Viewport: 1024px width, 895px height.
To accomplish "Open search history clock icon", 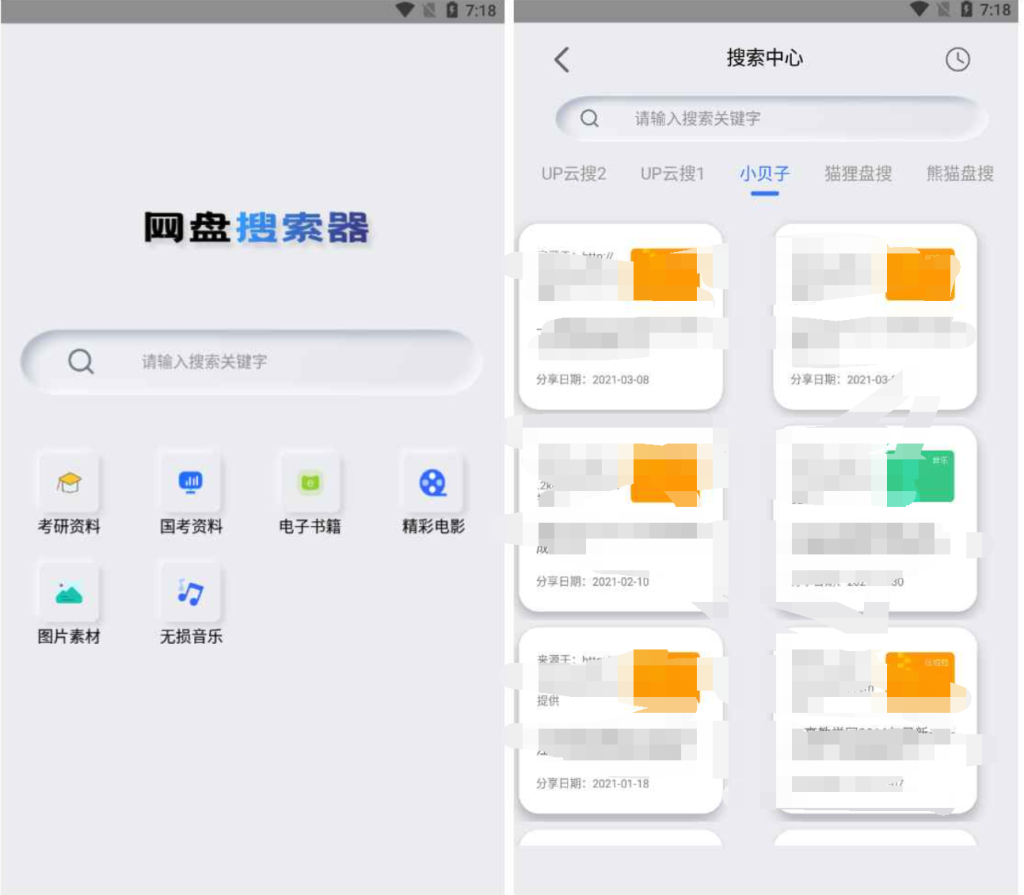I will tap(957, 59).
